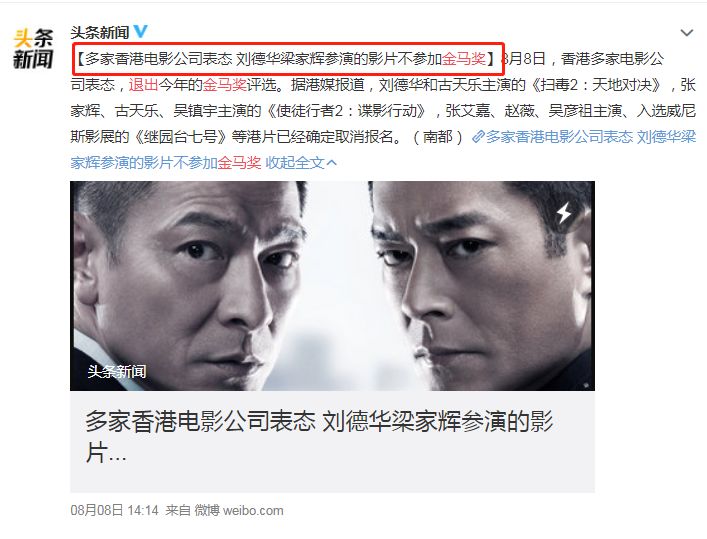Open 金马奖 link following 今年的
Viewport: 707px width, 539px height.
(225, 84)
